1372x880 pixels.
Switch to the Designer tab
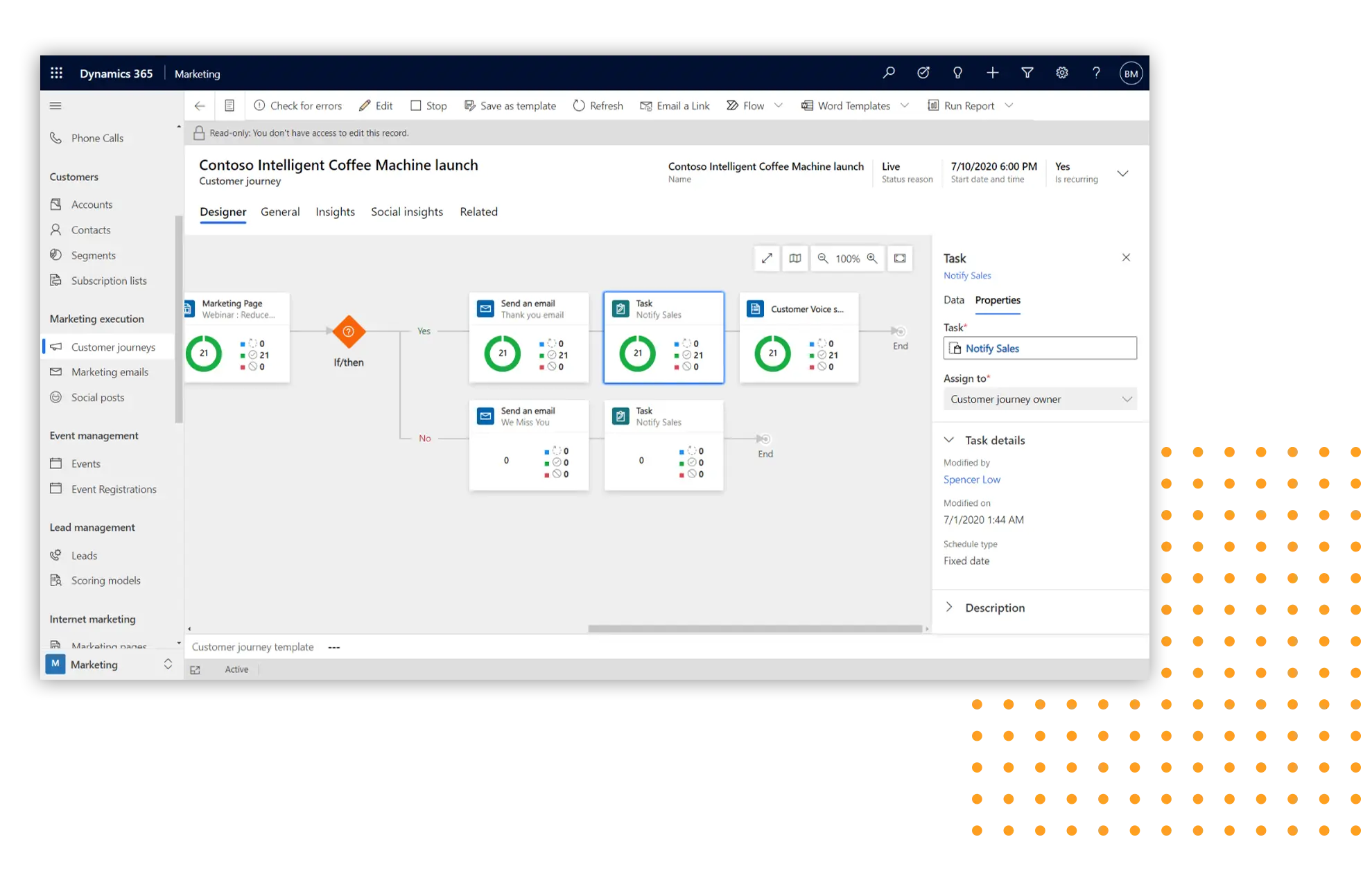tap(223, 212)
